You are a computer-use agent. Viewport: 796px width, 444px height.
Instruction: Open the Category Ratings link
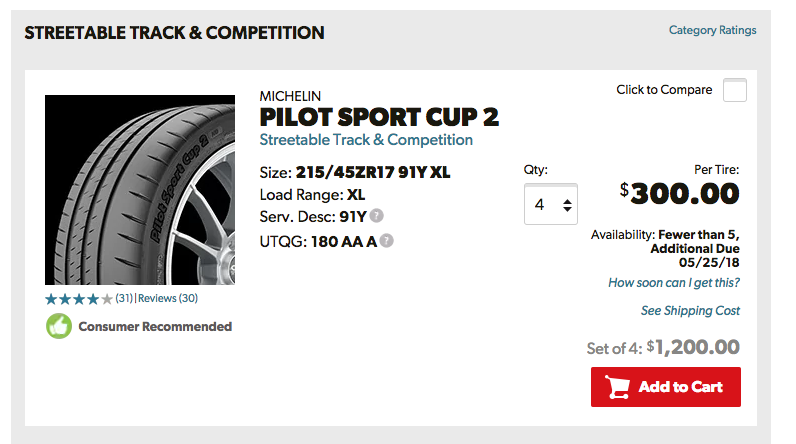[x=712, y=30]
